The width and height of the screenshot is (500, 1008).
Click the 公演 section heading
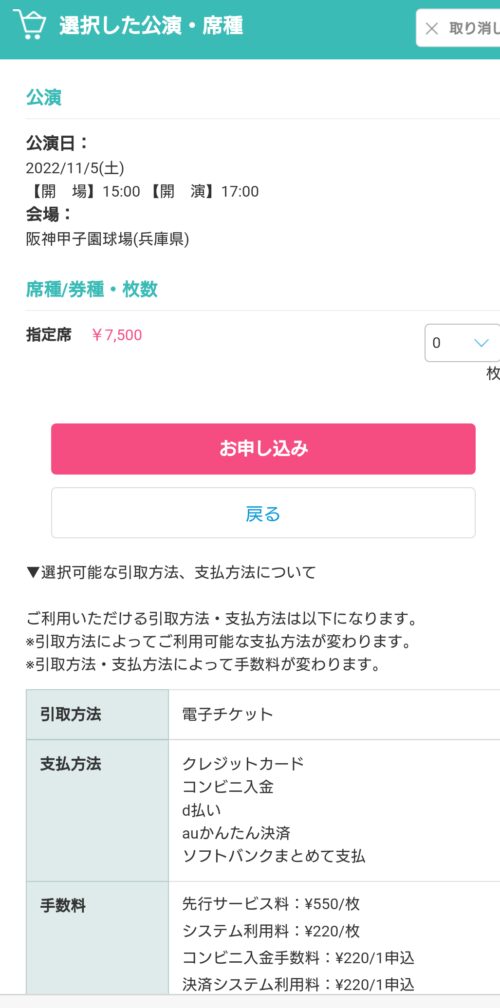point(44,98)
